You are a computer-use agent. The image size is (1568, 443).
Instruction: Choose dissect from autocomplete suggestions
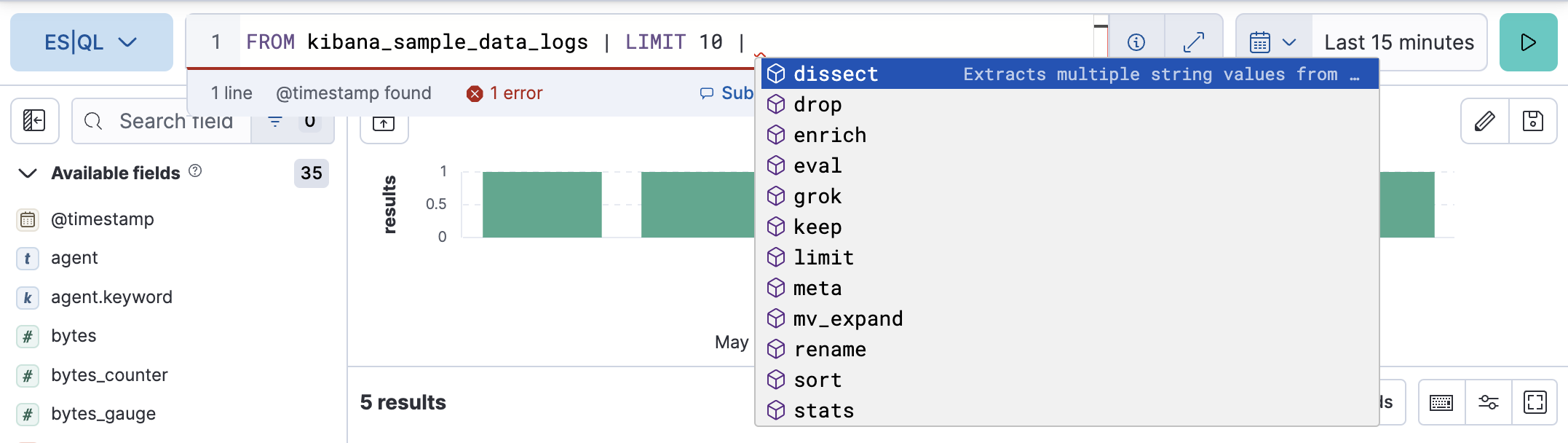[836, 74]
